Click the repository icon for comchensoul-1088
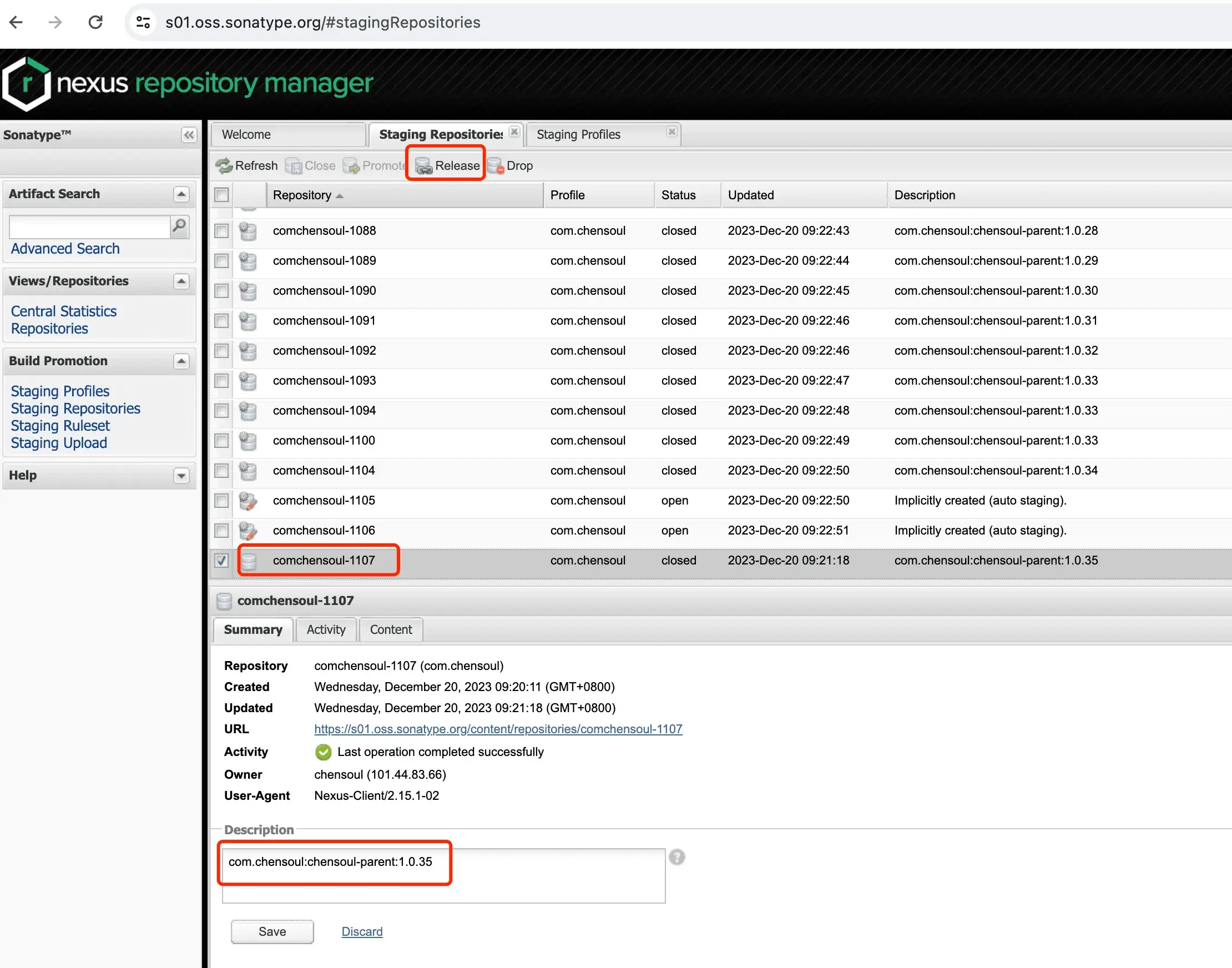This screenshot has width=1232, height=968. click(248, 231)
